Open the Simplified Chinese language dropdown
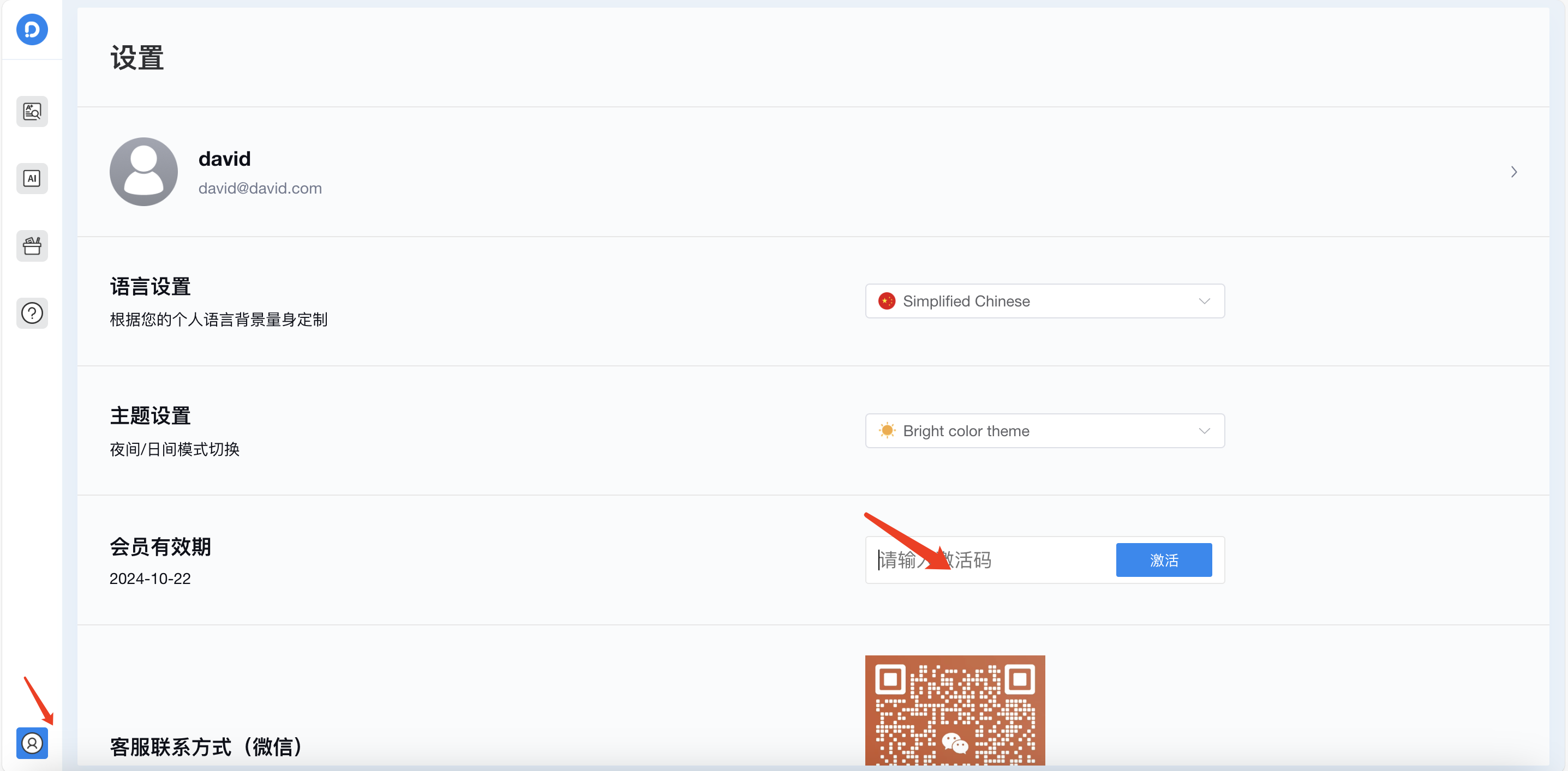The image size is (1568, 771). (1044, 301)
